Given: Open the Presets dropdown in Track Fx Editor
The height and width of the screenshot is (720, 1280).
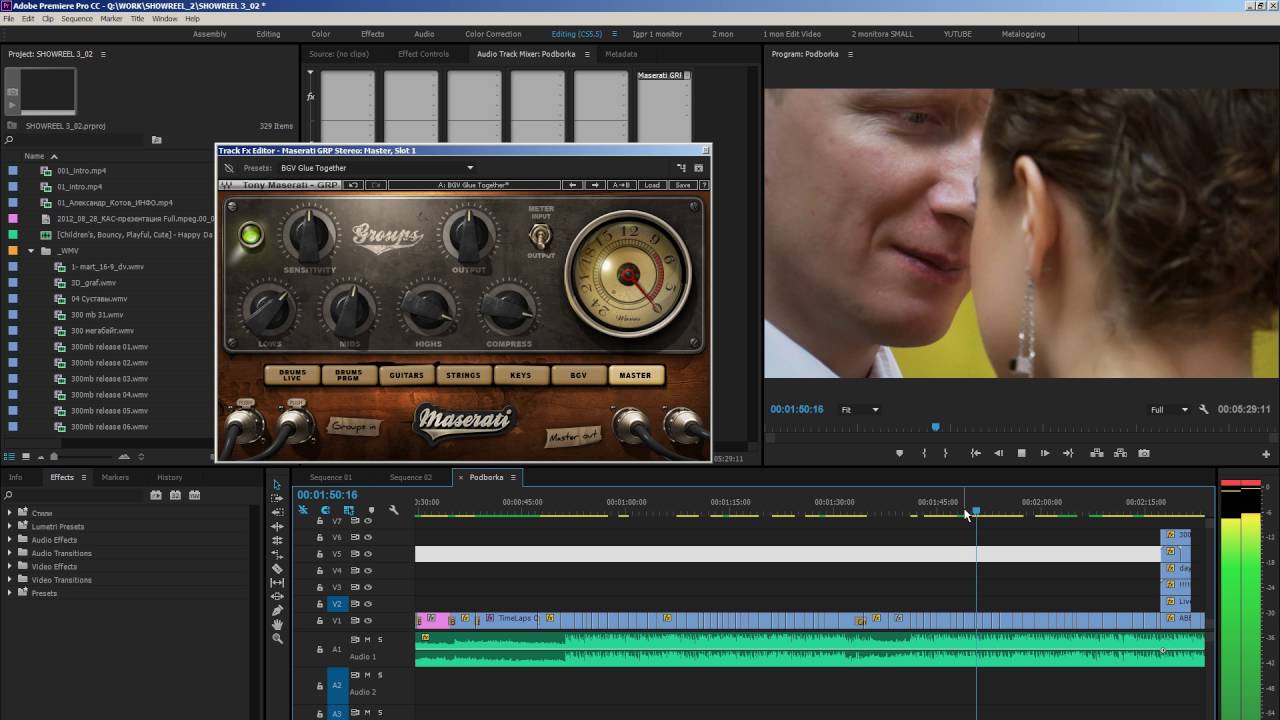Looking at the screenshot, I should point(376,168).
